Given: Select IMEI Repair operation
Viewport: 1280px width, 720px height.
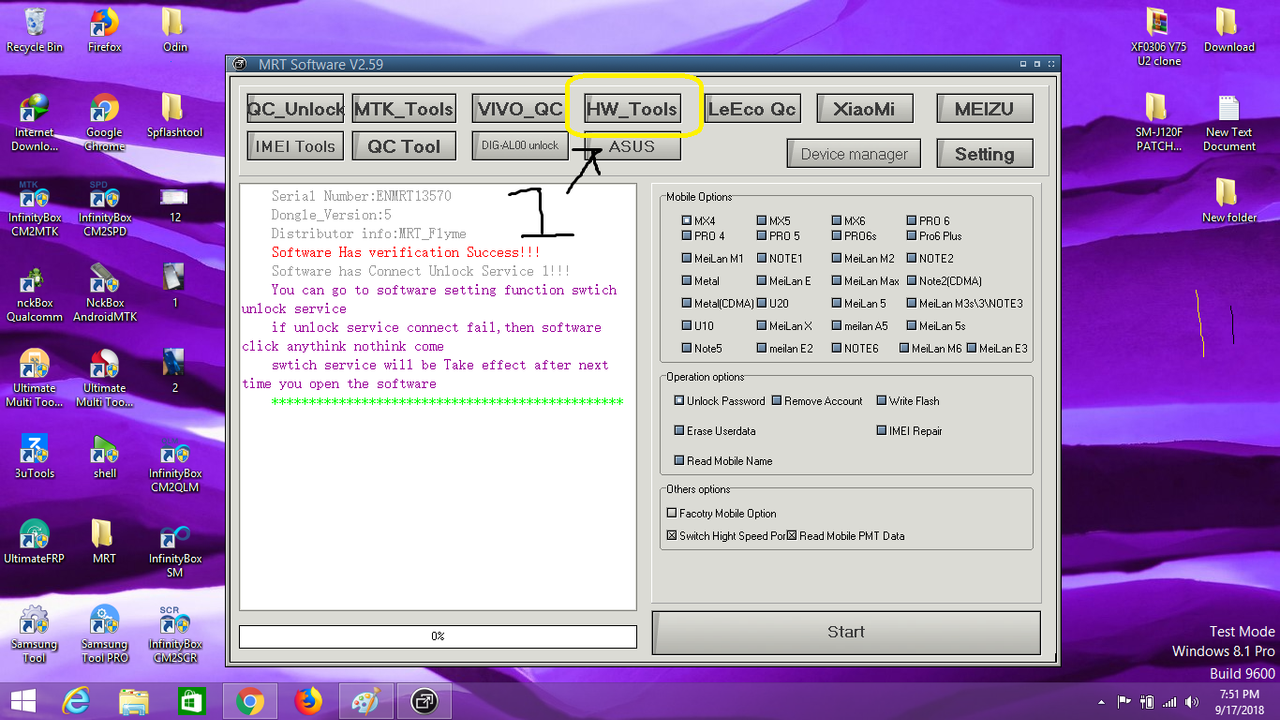Looking at the screenshot, I should [x=909, y=431].
